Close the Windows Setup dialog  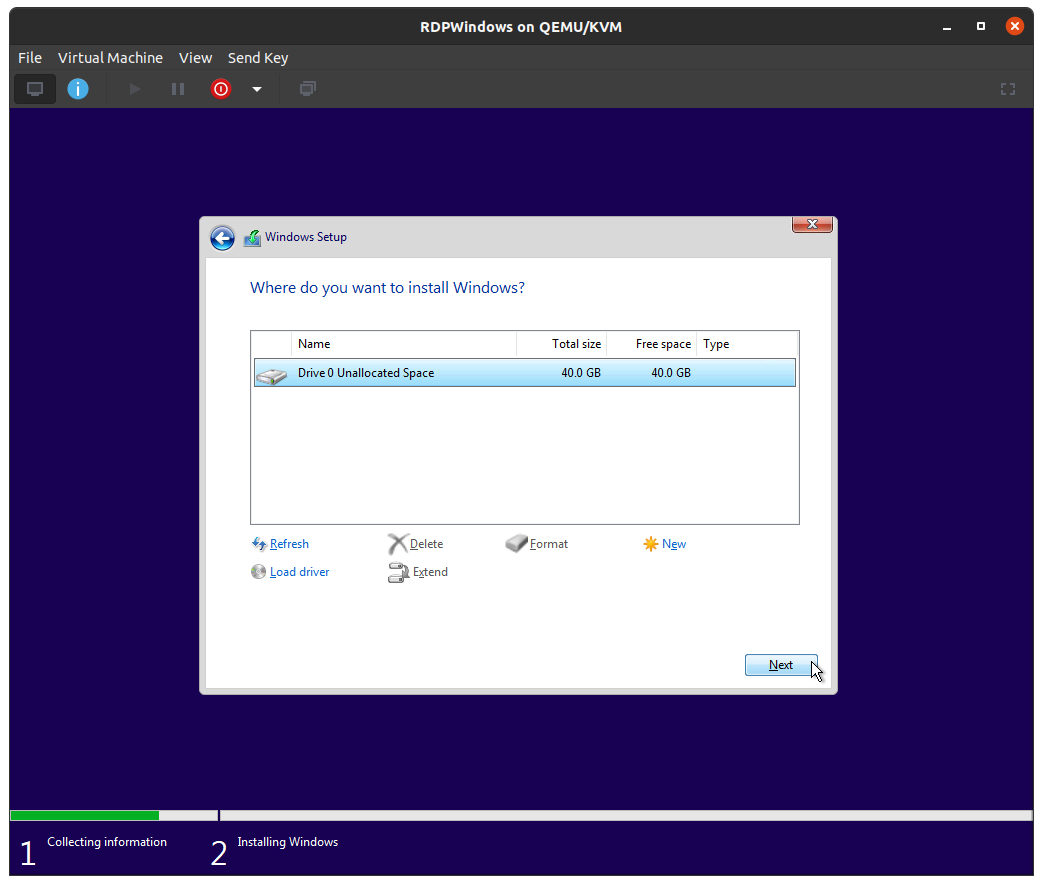coord(812,225)
